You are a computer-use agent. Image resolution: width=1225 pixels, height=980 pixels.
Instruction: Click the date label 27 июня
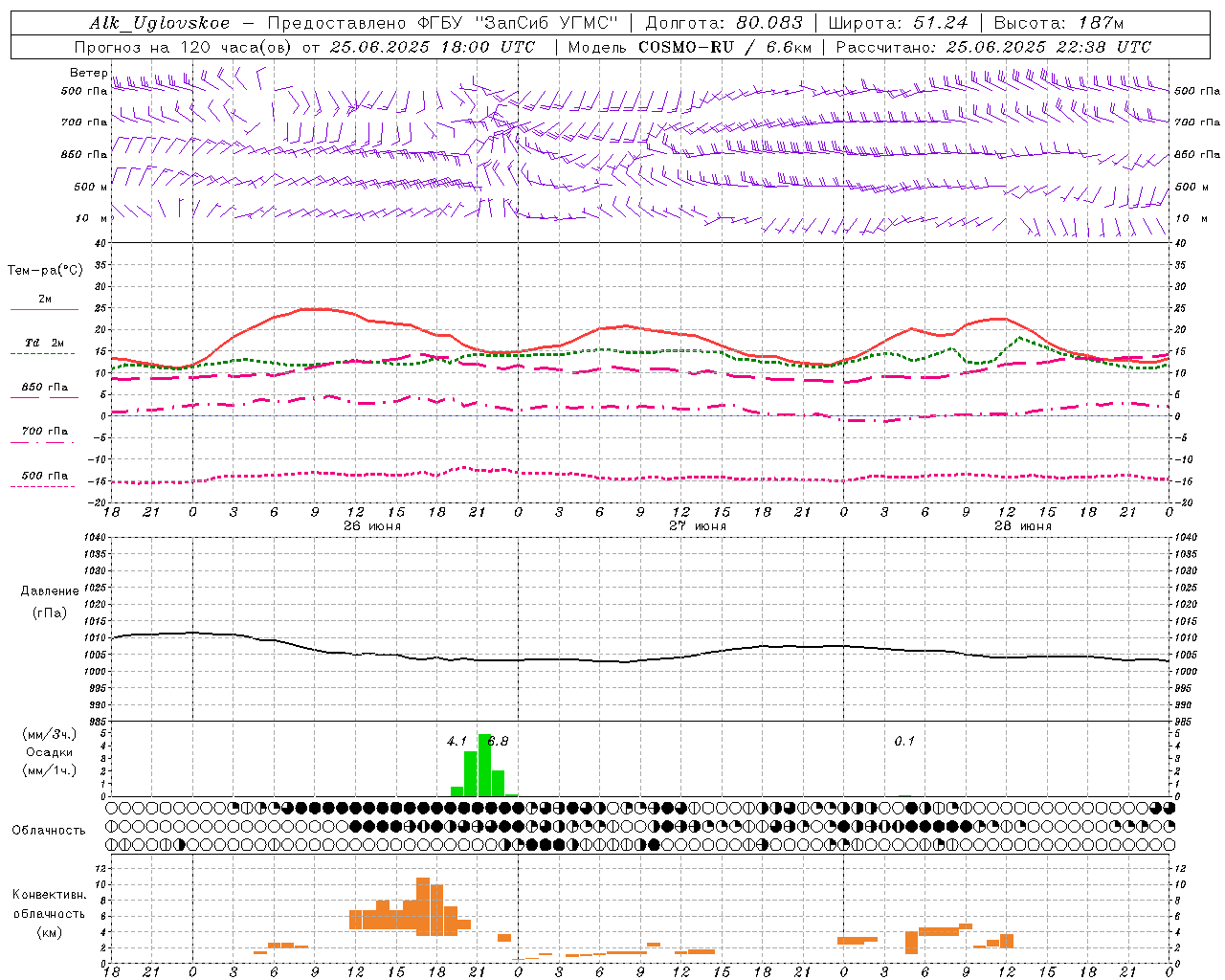coord(698,526)
